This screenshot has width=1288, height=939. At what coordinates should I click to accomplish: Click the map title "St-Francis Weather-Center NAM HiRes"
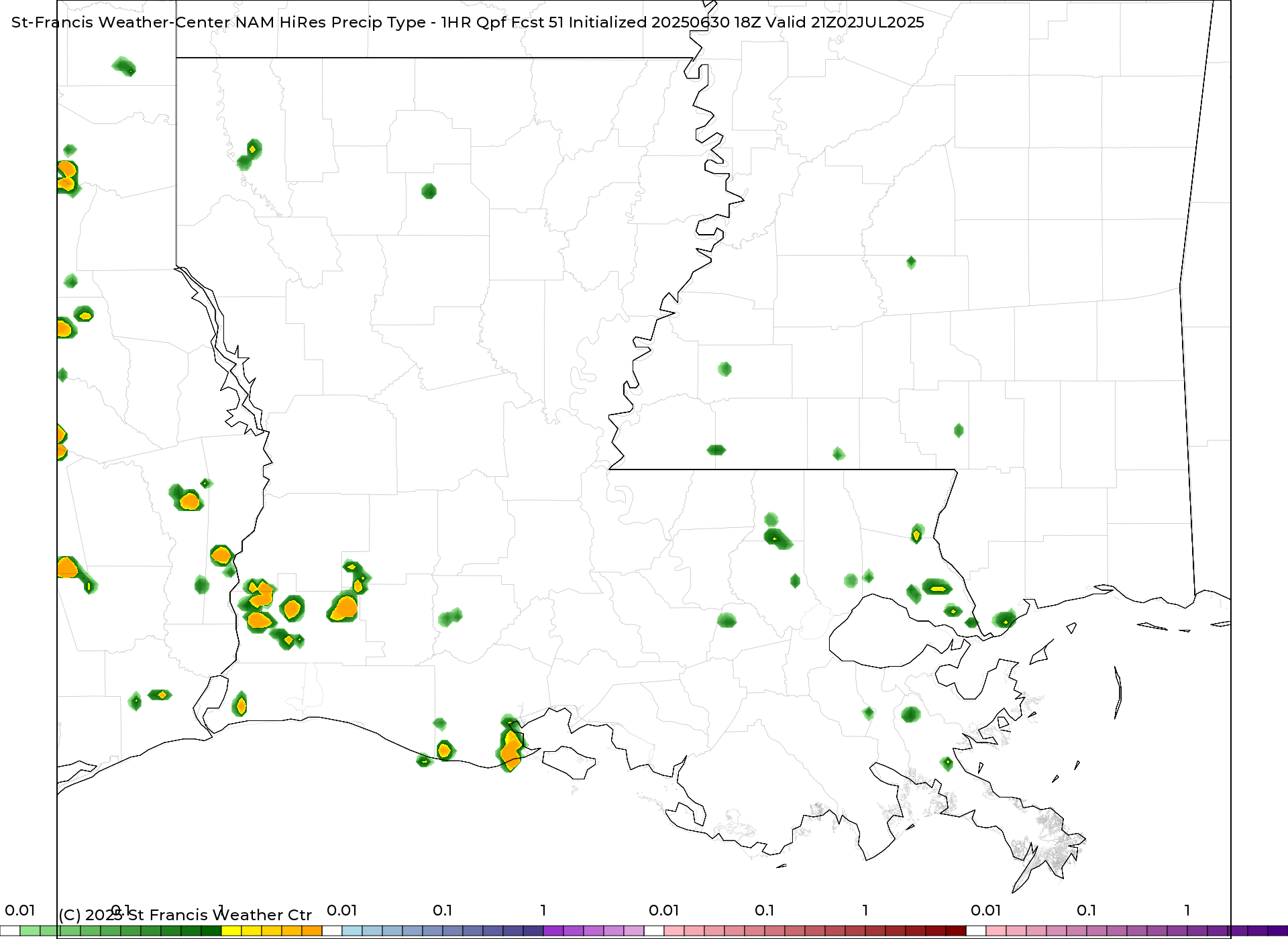pos(168,22)
